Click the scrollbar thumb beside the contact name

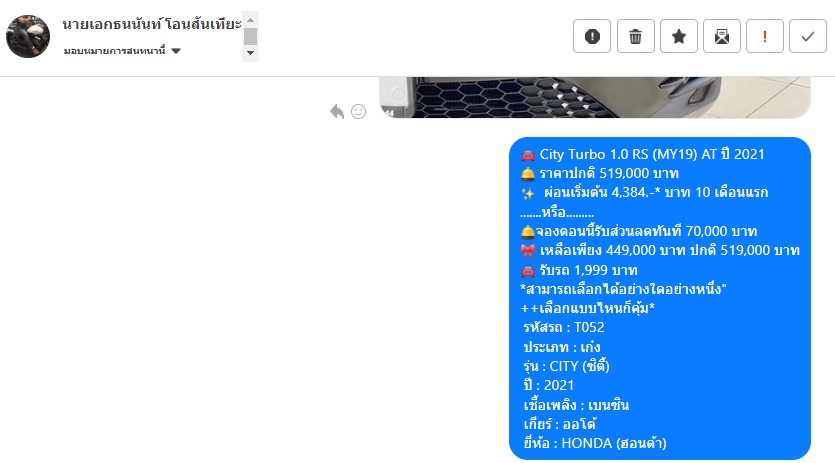pyautogui.click(x=250, y=36)
